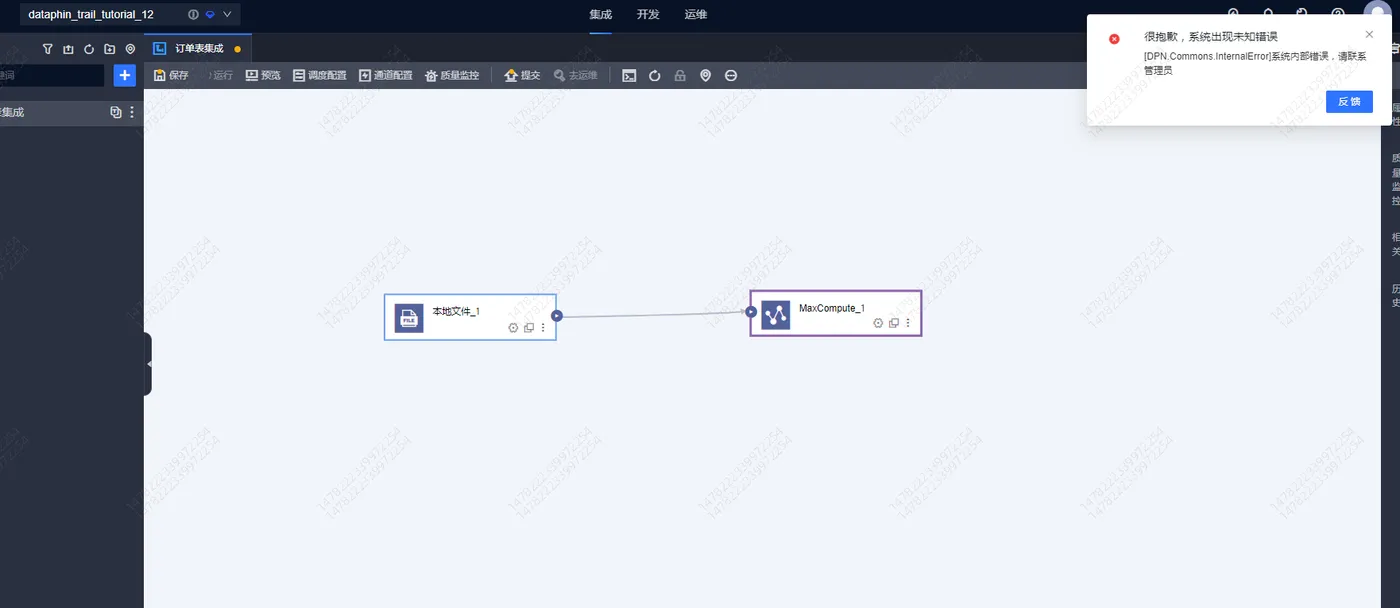Open the console terminal icon in the toolbar
Image resolution: width=1400 pixels, height=608 pixels.
coord(629,75)
